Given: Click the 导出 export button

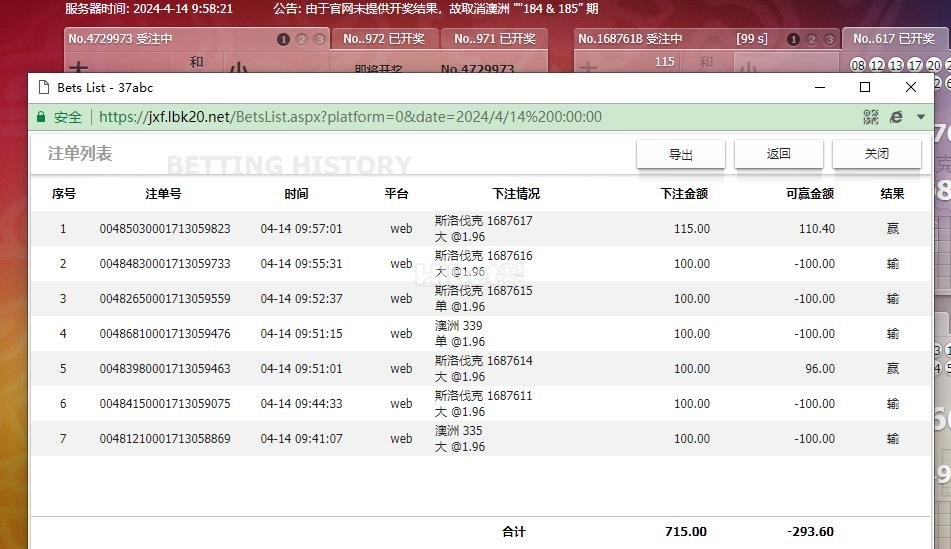Looking at the screenshot, I should (680, 154).
